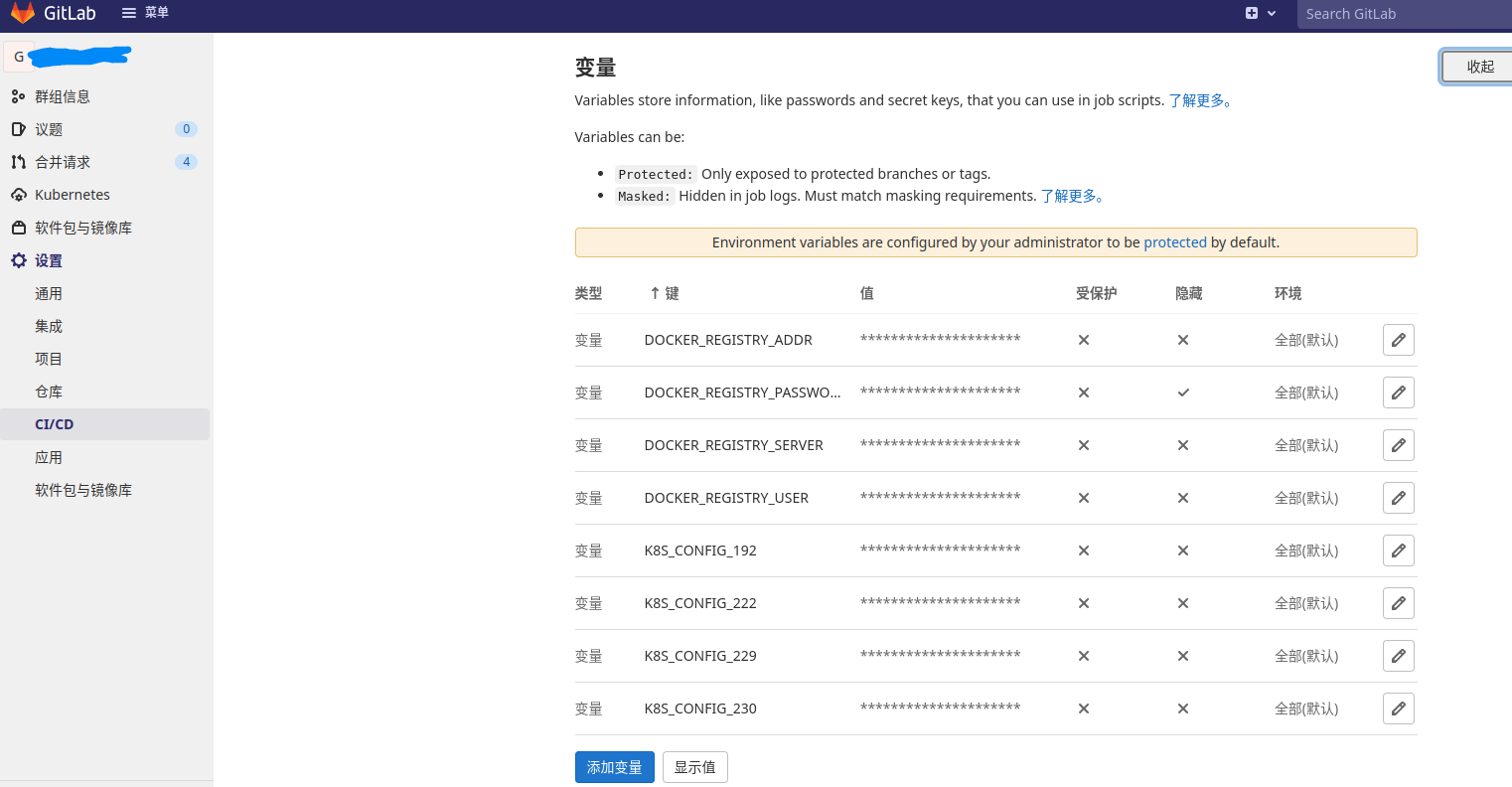Click the 设置 gear icon

pyautogui.click(x=18, y=260)
